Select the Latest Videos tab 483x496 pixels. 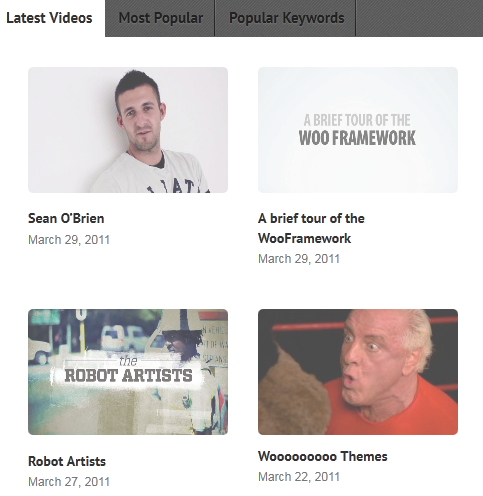coord(49,18)
